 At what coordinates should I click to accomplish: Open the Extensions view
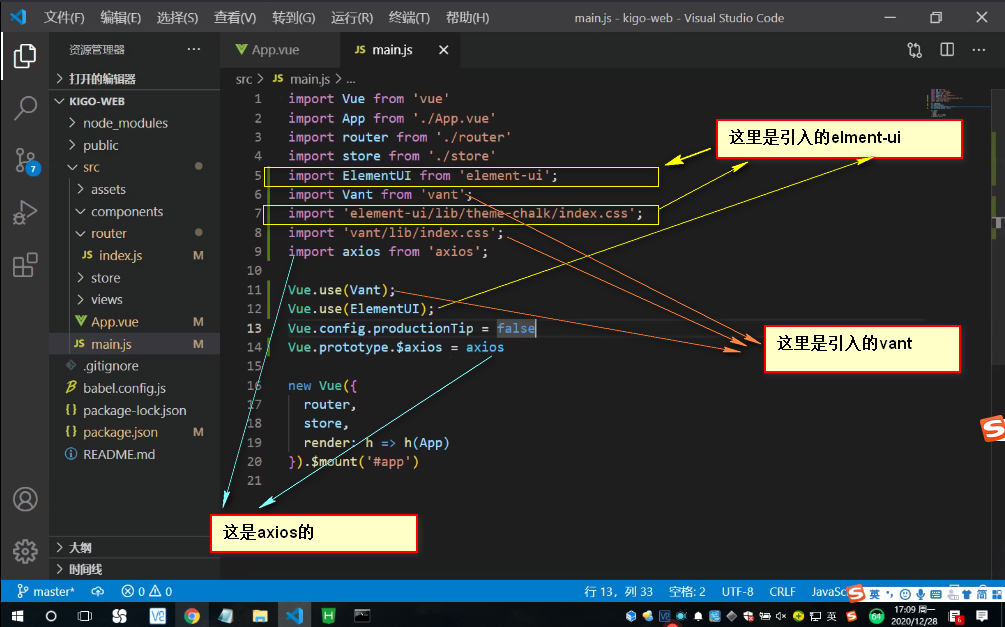[x=25, y=265]
